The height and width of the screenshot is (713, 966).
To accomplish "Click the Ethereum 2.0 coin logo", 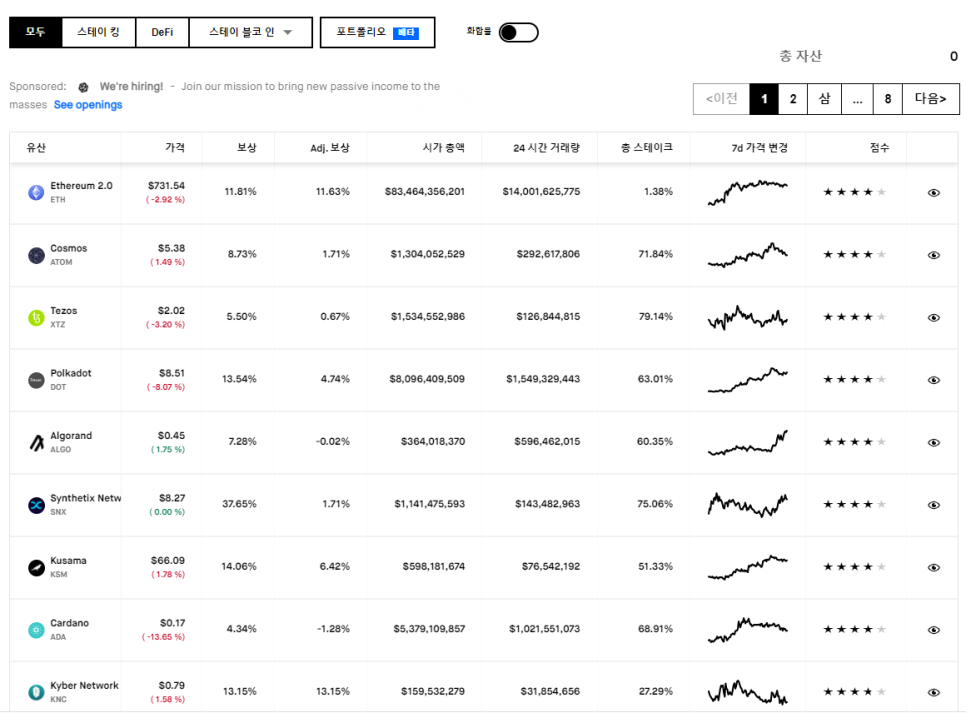I will coord(36,192).
